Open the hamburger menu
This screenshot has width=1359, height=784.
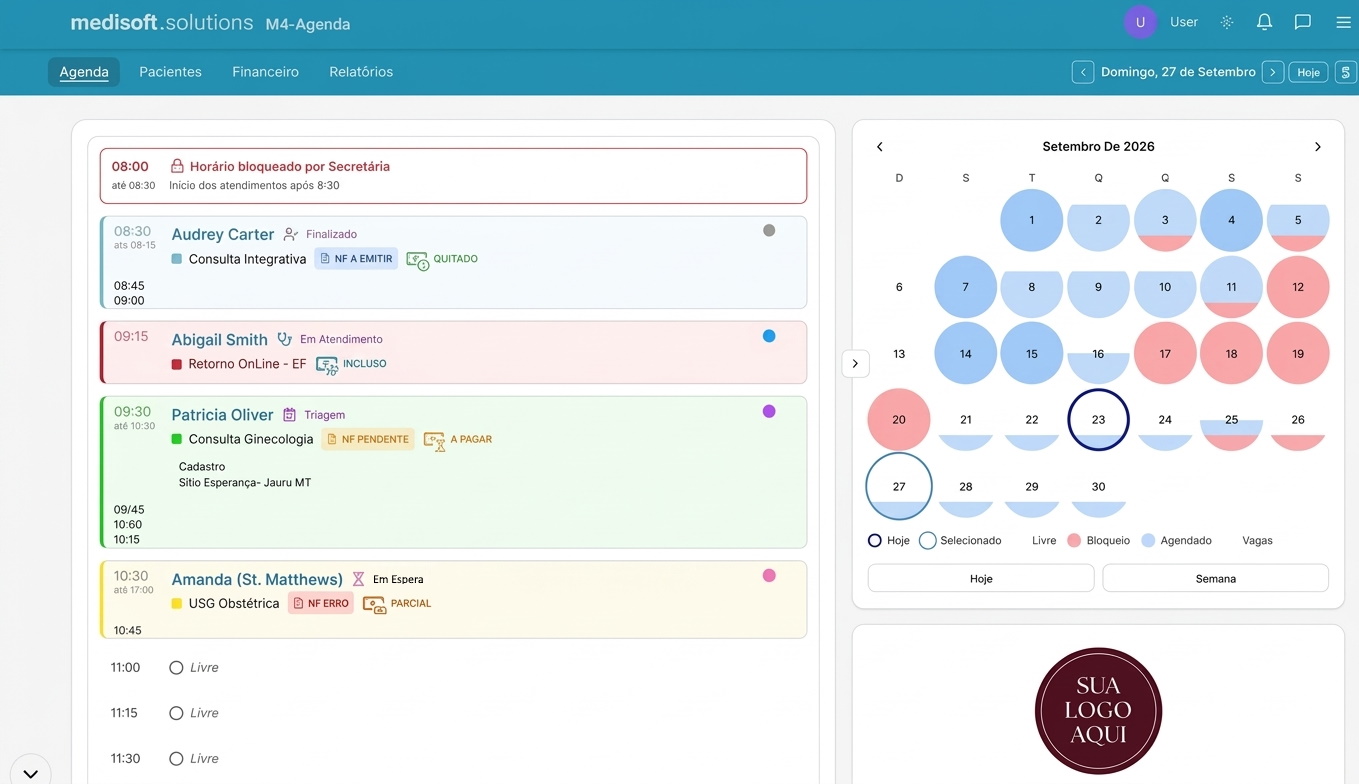coord(1343,22)
